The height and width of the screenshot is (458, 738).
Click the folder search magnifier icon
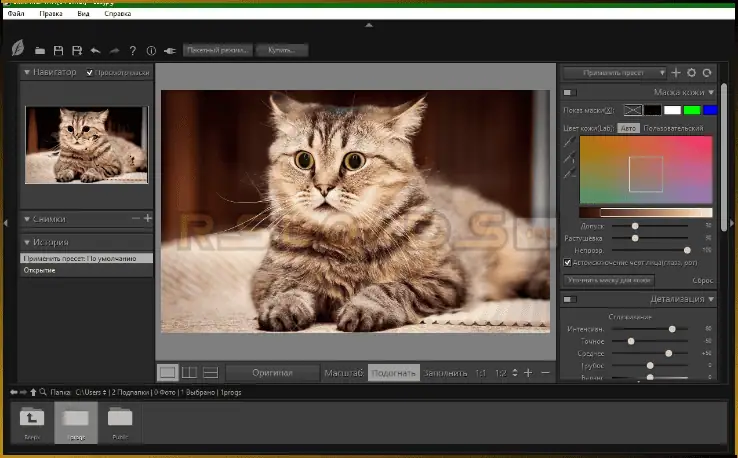click(43, 392)
